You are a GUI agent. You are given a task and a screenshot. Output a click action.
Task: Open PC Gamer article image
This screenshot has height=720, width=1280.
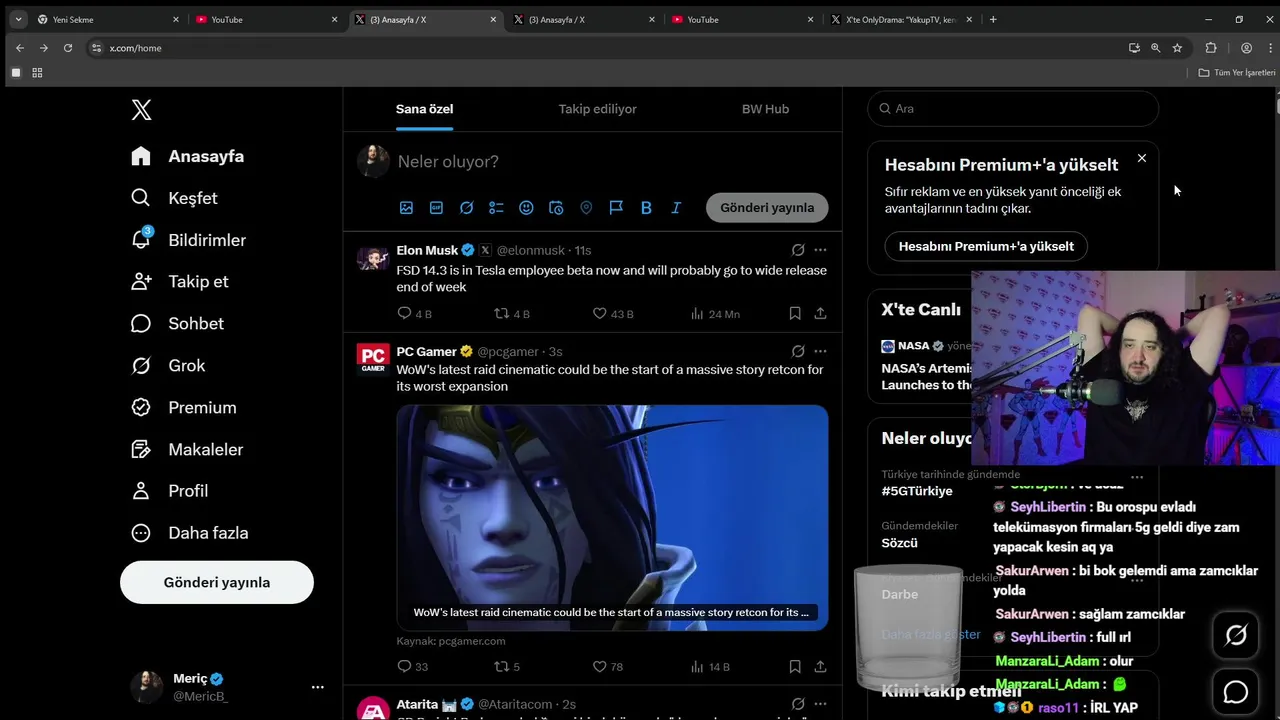tap(612, 517)
